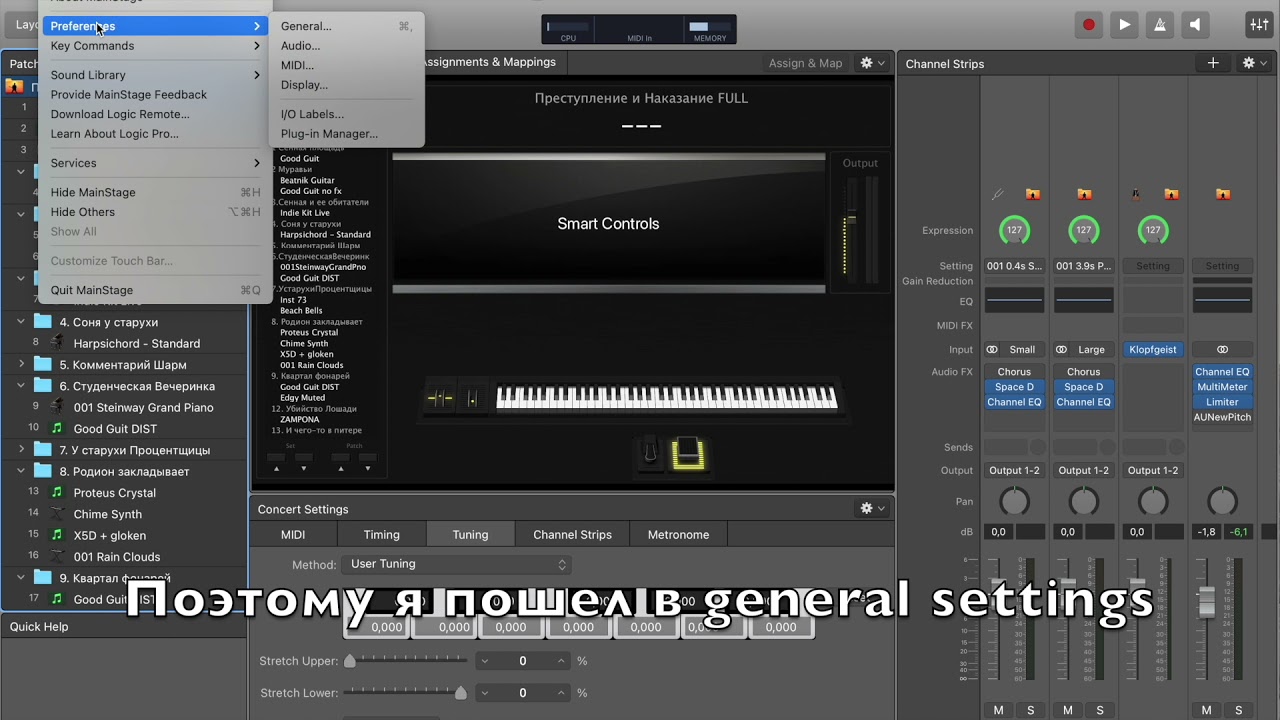Start playback with the Play button

pyautogui.click(x=1125, y=25)
